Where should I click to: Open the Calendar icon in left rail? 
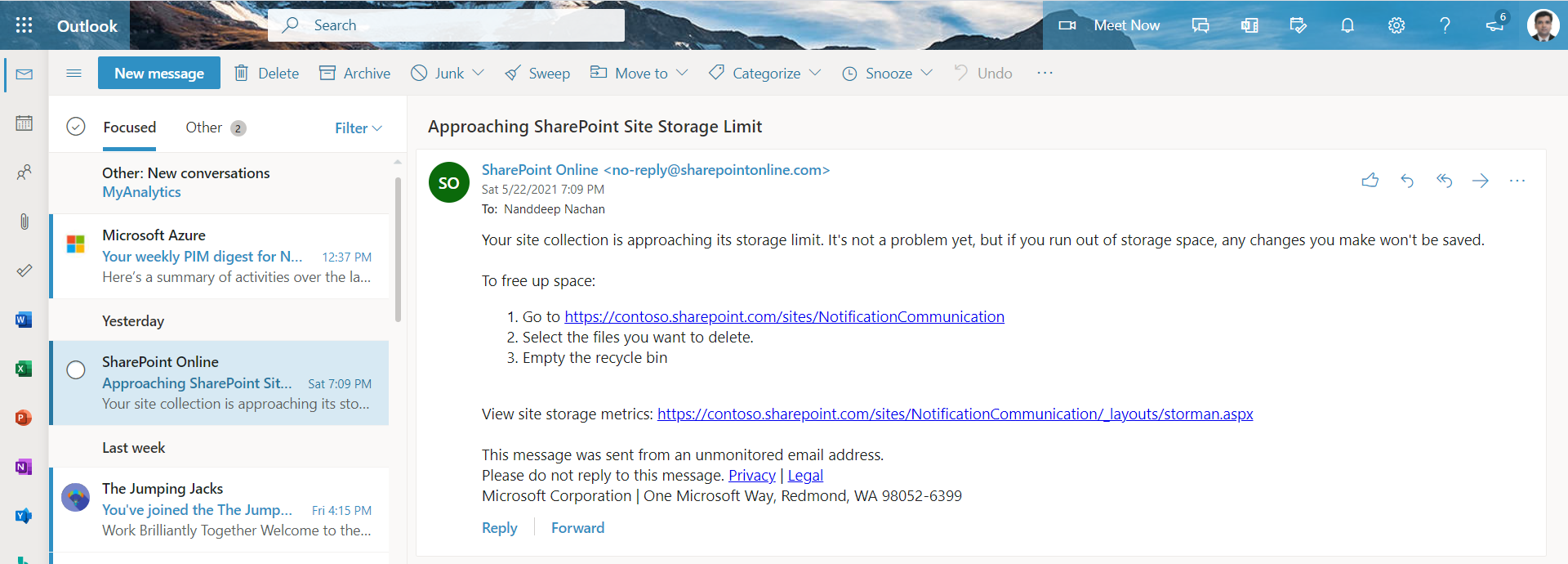[x=24, y=123]
